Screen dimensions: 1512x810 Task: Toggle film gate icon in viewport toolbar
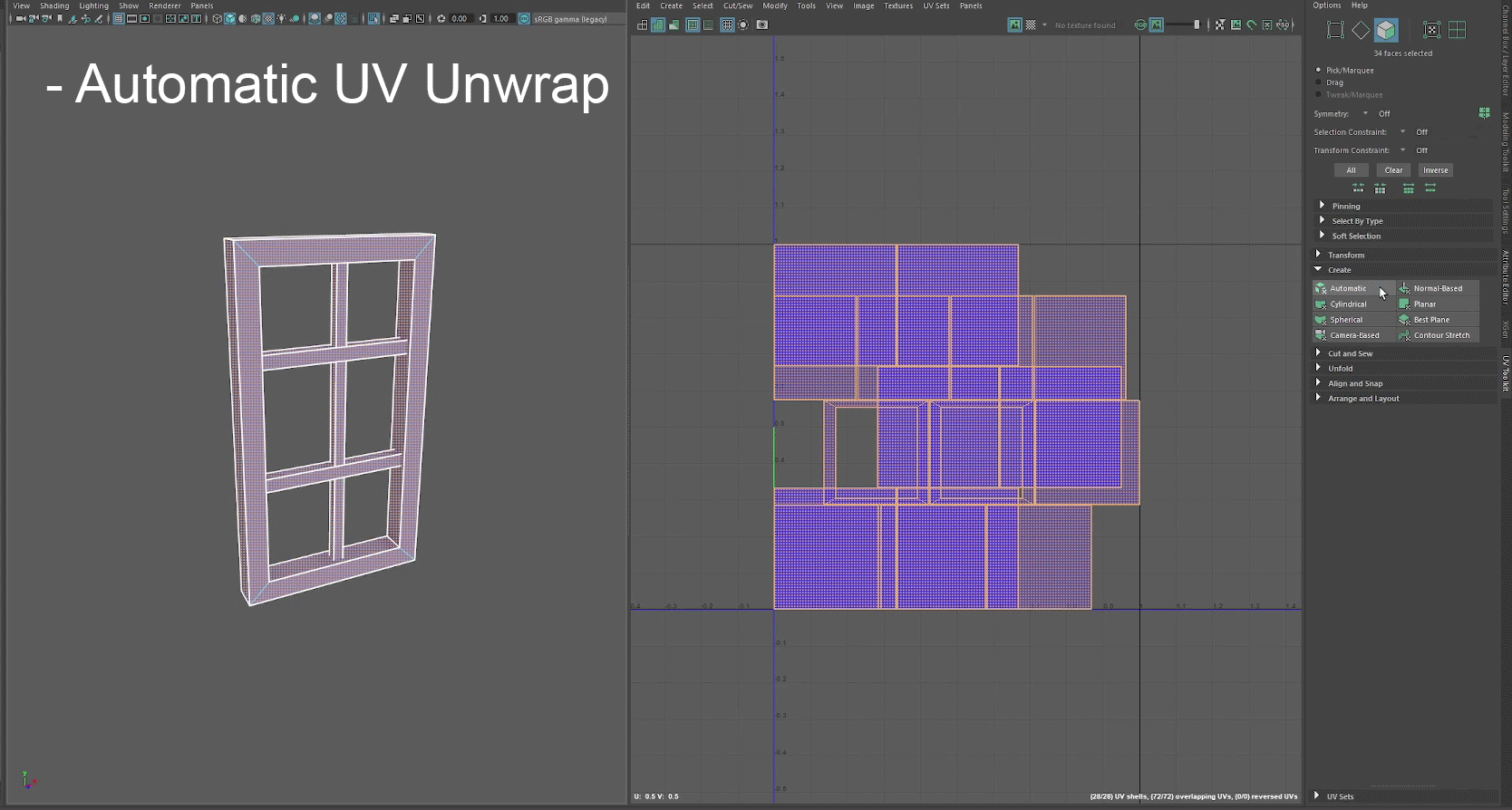(131, 18)
